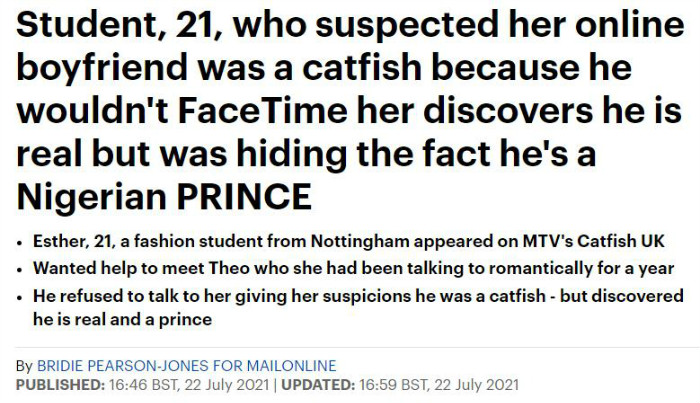700x403 pixels.
Task: Click the third bullet point marker
Action: [19, 298]
